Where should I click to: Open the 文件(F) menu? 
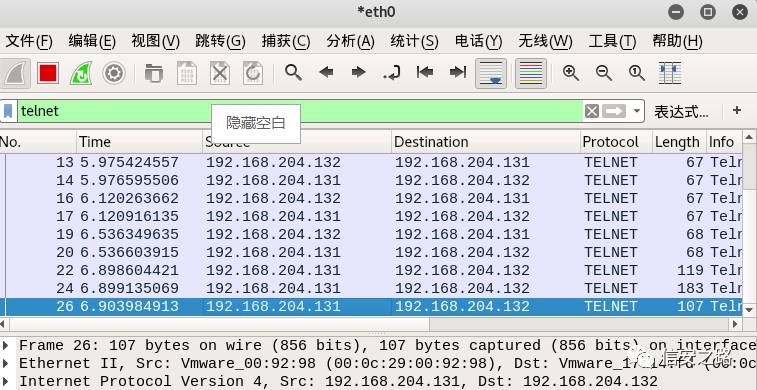[x=29, y=41]
